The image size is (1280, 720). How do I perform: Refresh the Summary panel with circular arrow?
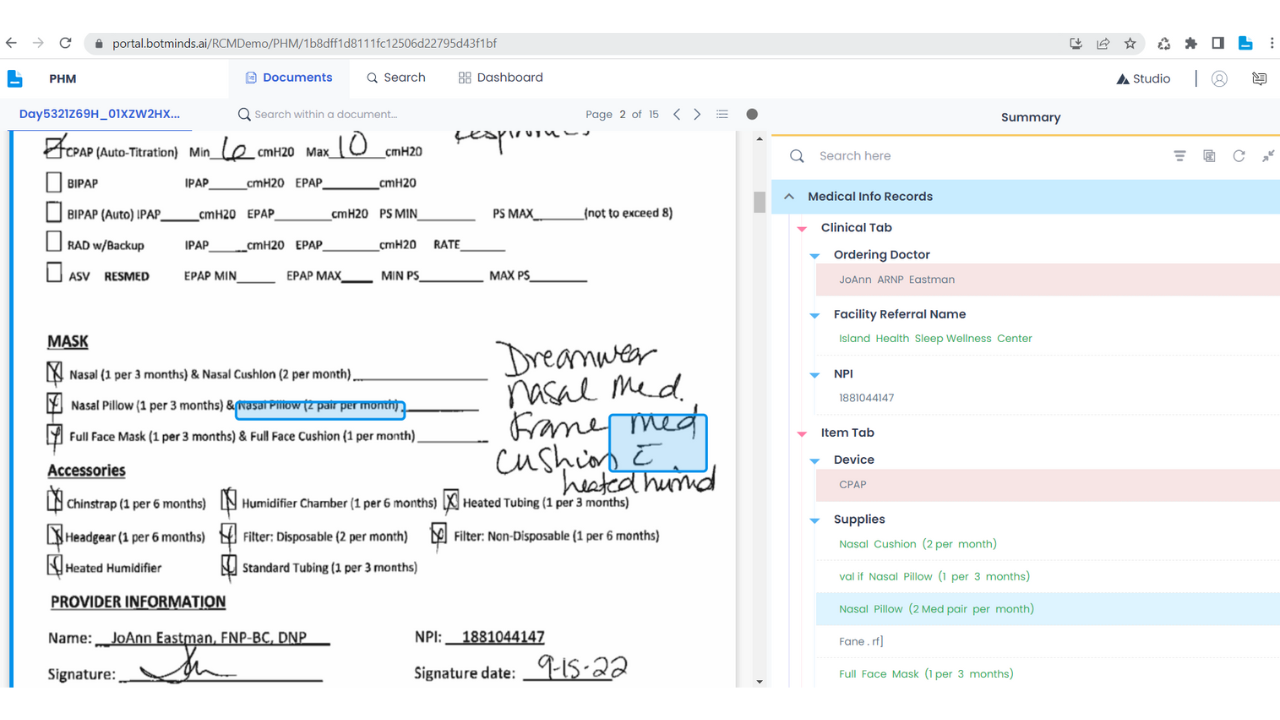[x=1239, y=156]
